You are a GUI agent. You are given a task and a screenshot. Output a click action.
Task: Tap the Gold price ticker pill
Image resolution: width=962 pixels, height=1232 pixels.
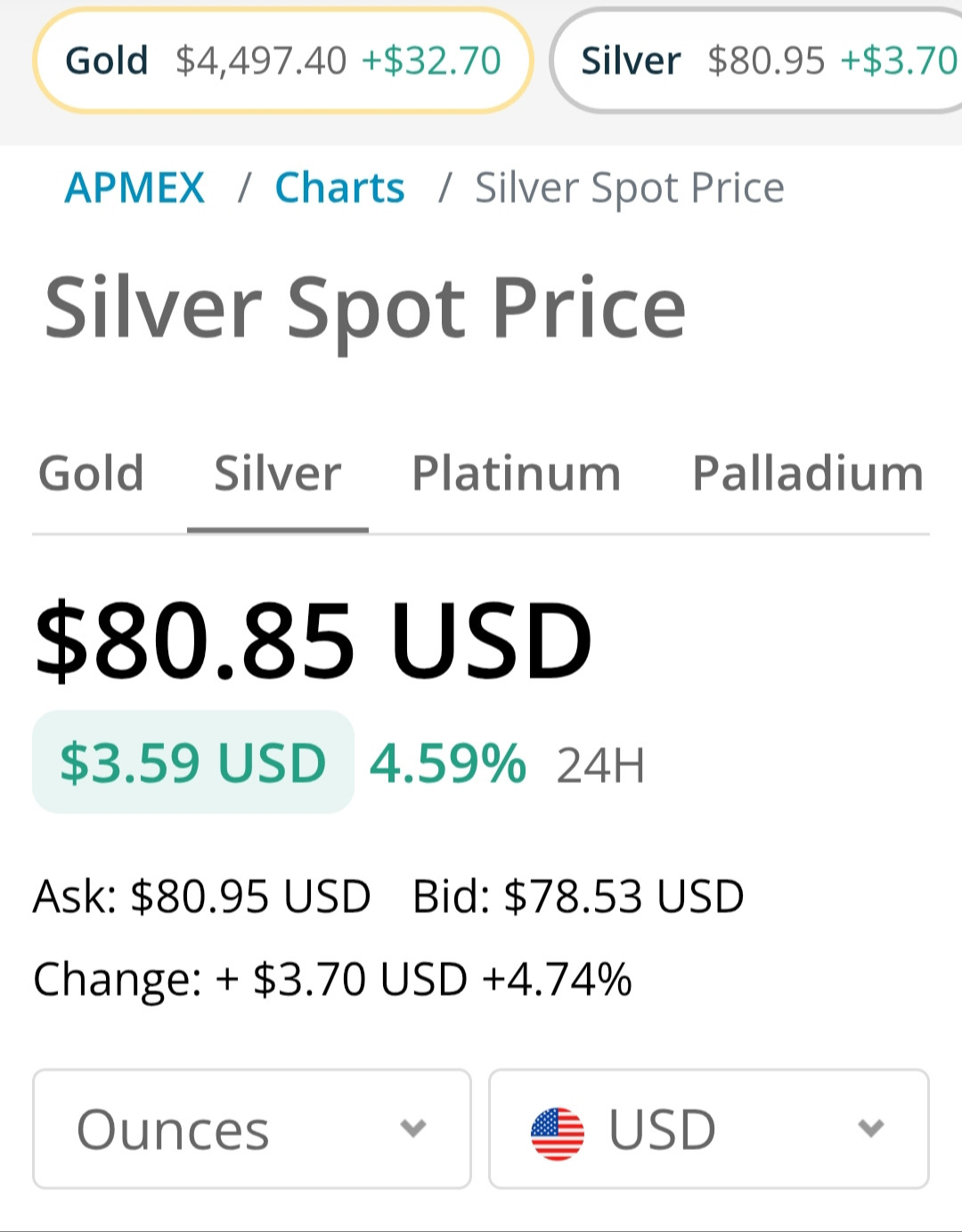pos(283,61)
